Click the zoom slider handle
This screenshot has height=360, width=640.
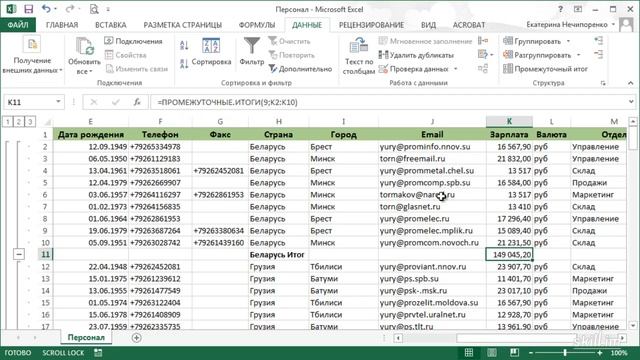[565, 353]
